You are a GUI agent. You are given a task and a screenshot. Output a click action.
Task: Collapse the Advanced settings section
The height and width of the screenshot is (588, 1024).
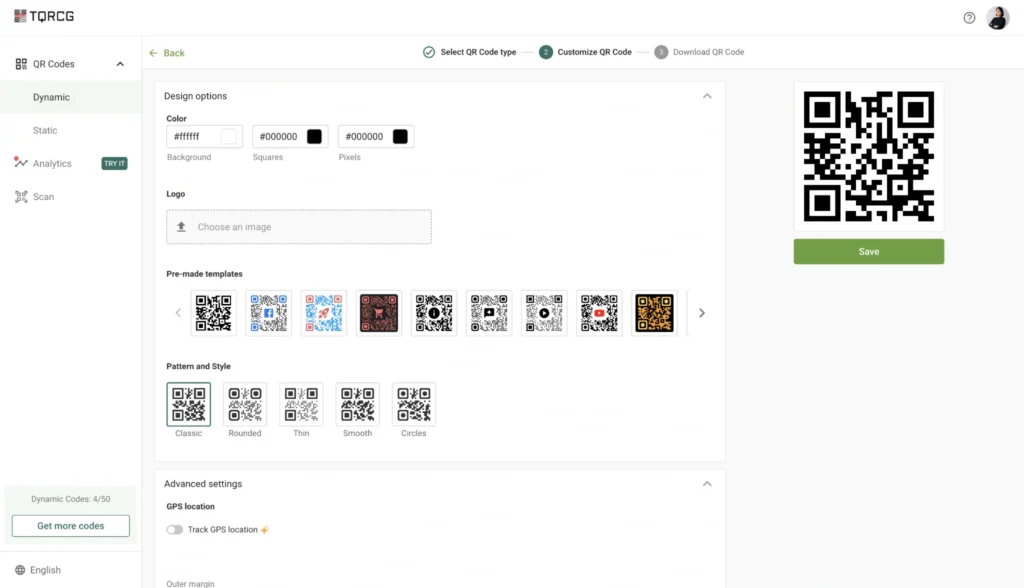coord(707,483)
